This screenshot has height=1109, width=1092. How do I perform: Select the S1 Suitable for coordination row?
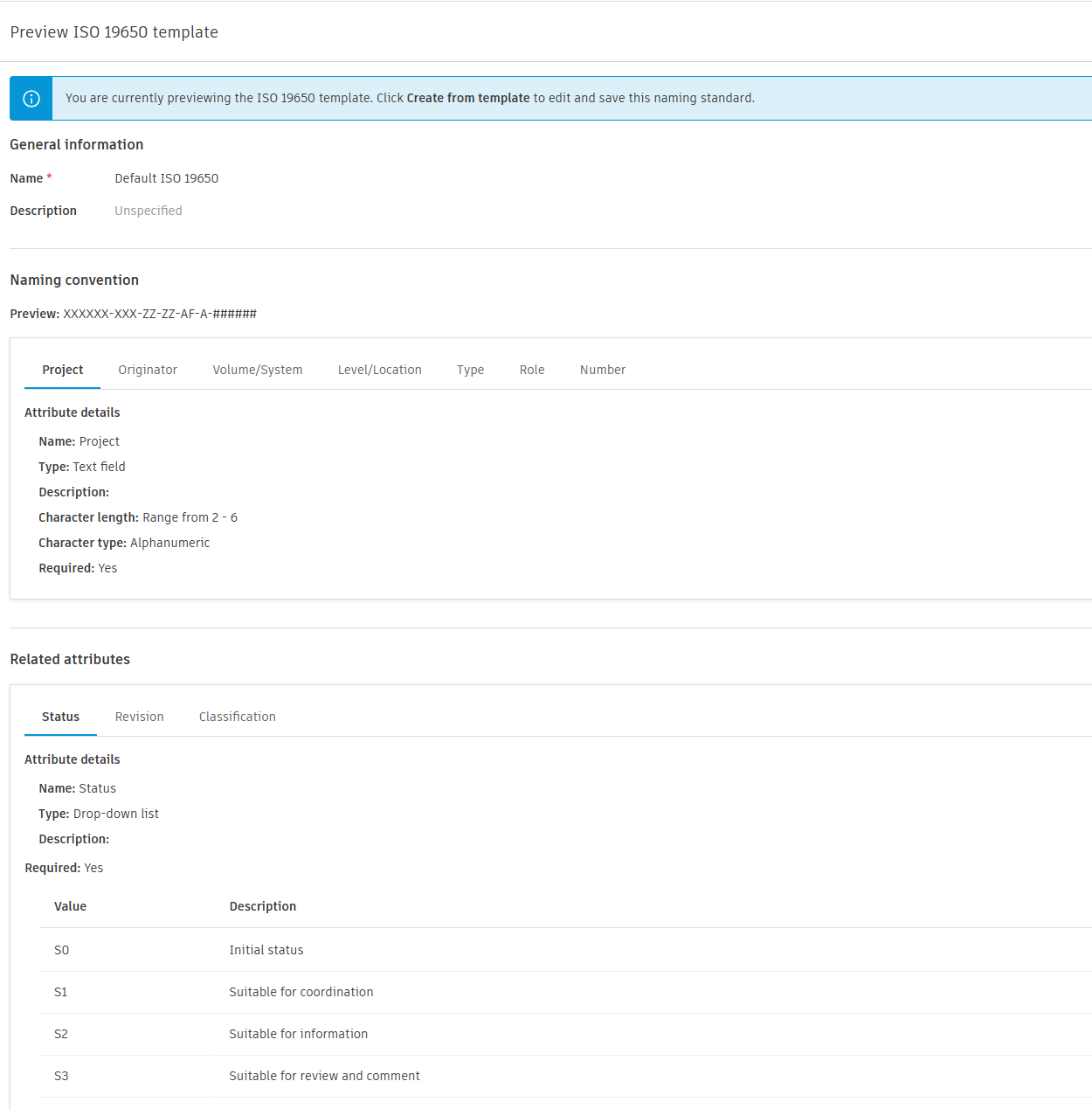pos(301,992)
